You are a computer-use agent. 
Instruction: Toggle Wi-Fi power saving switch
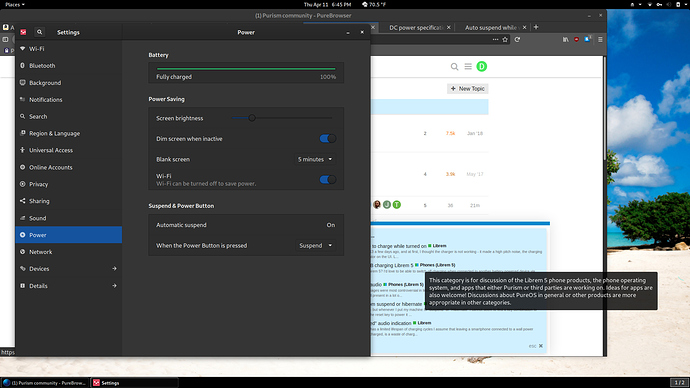click(x=328, y=179)
